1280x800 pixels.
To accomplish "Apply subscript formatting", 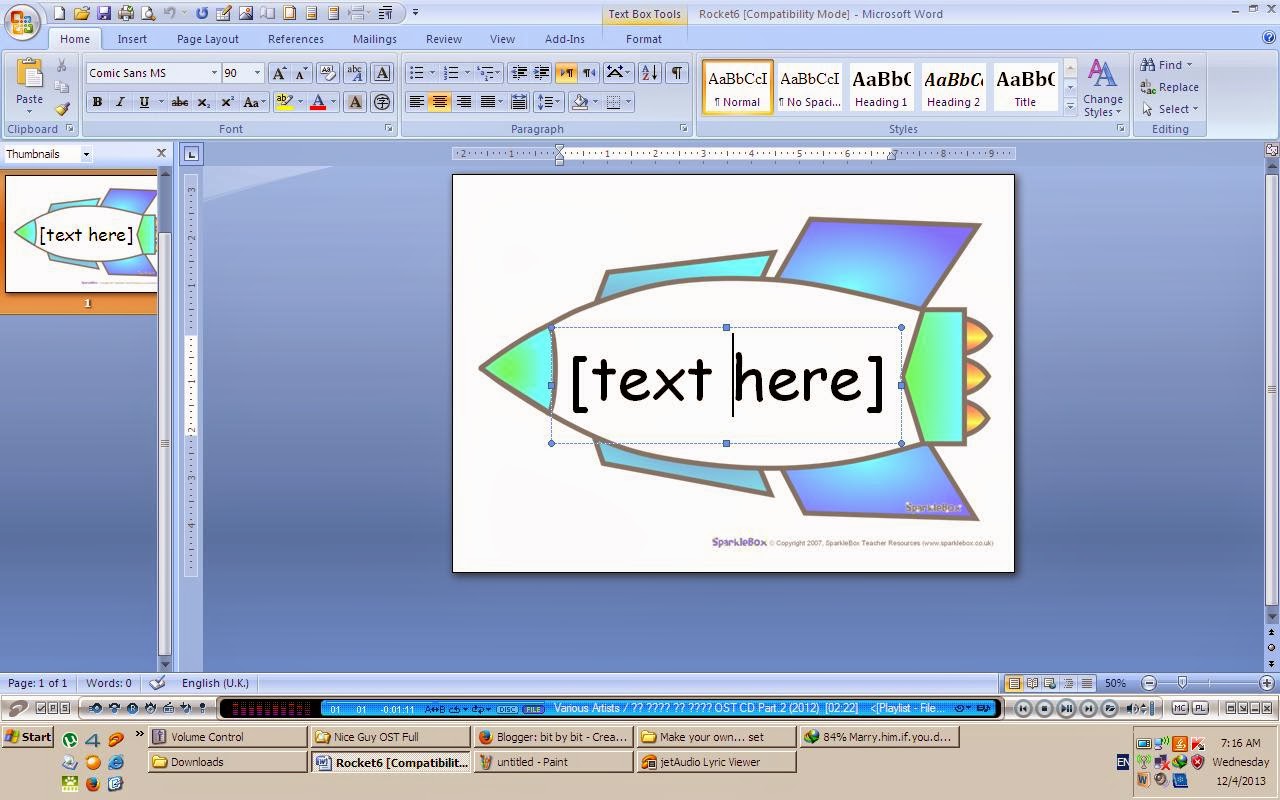I will [203, 102].
